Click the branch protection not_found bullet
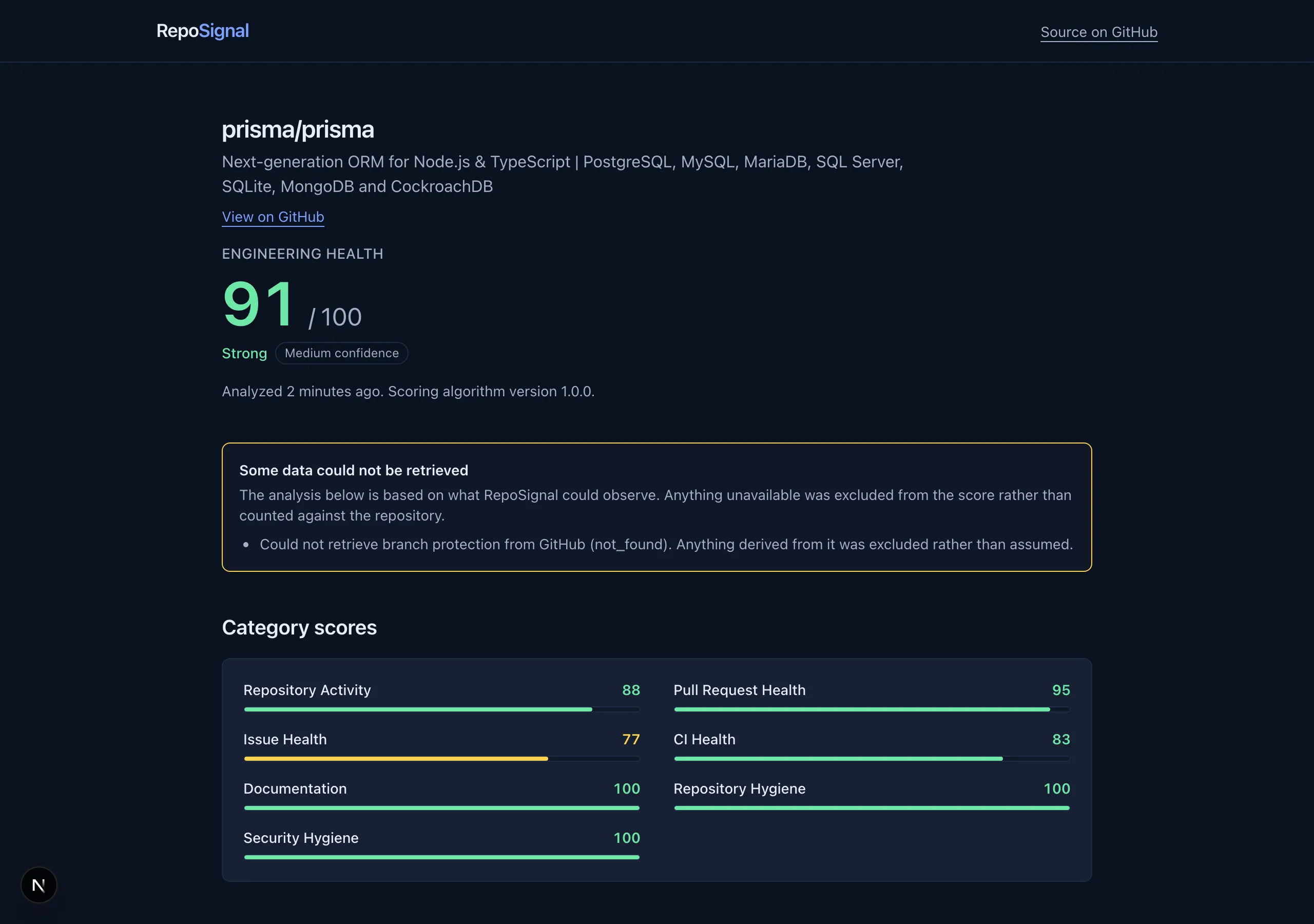The image size is (1314, 924). [666, 545]
